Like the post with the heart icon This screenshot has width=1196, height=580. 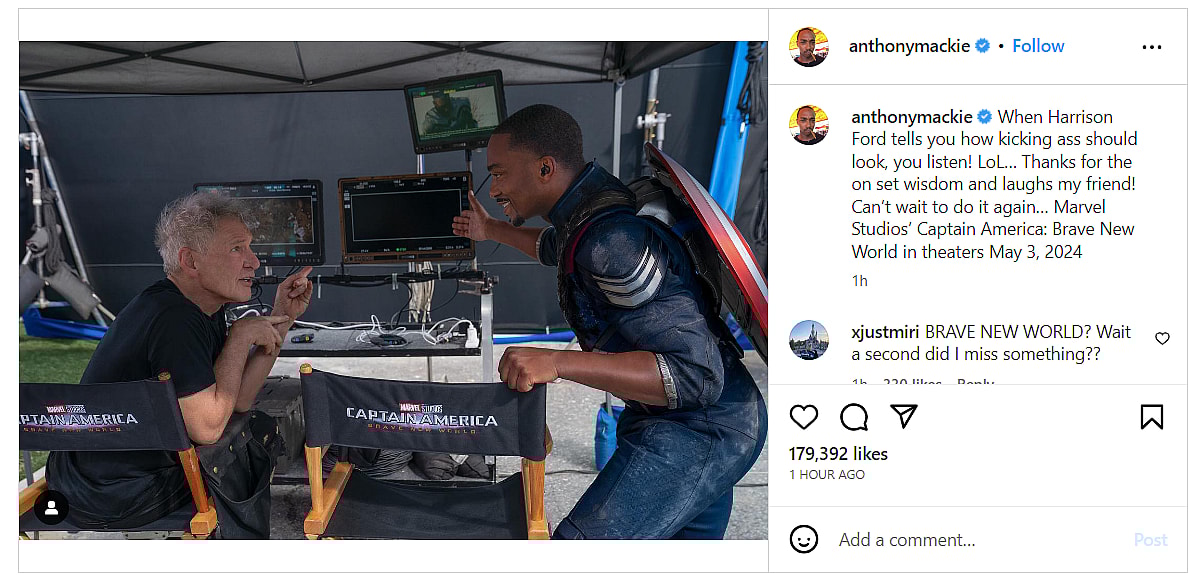[803, 417]
